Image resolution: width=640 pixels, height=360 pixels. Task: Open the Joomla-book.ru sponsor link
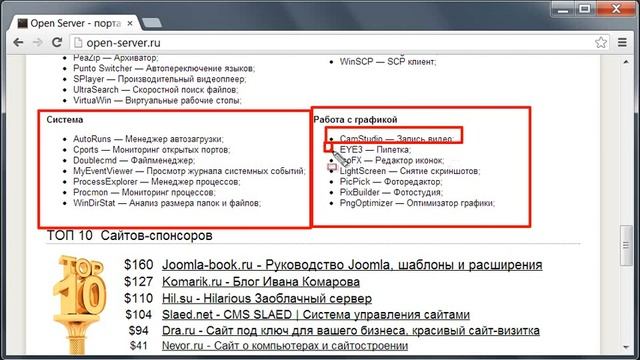pos(352,265)
